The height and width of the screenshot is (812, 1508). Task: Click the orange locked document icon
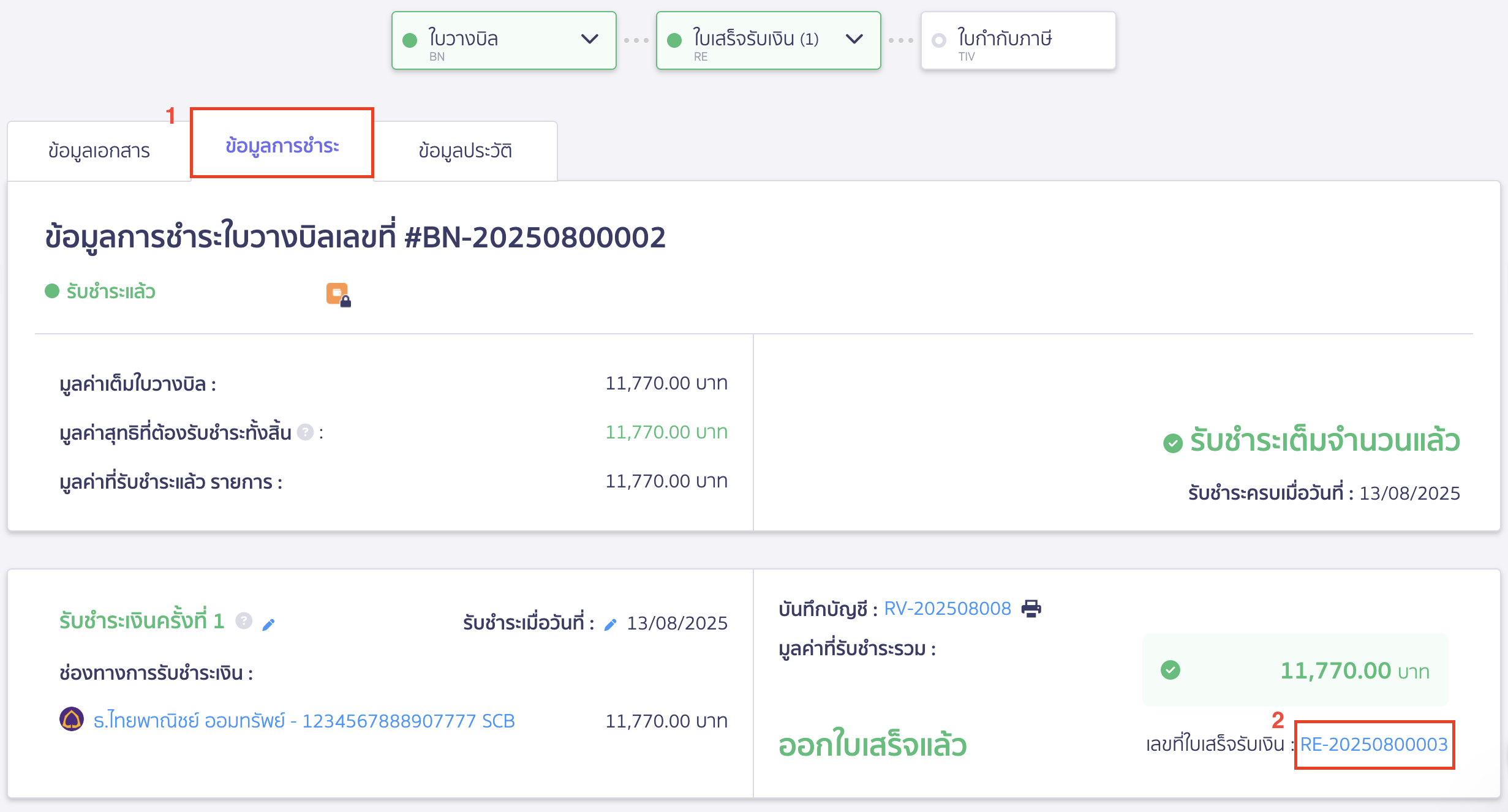[x=338, y=295]
